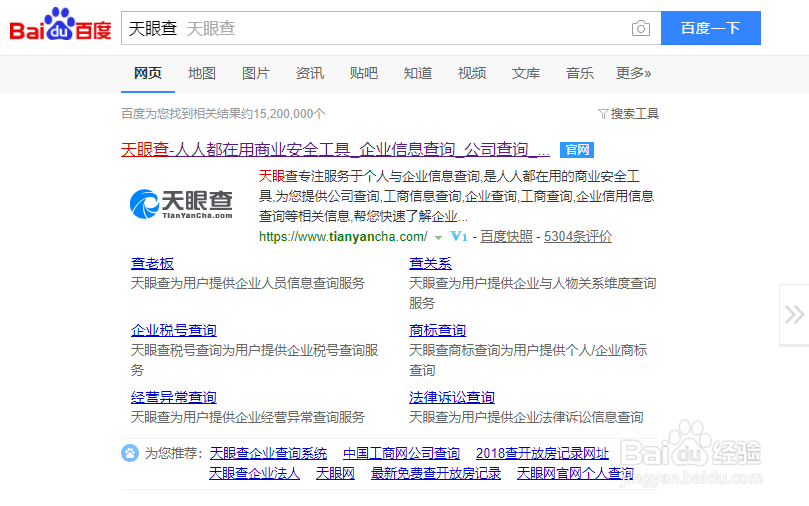This screenshot has width=809, height=506.
Task: Expand the dropdown arrow beside the URL
Action: [439, 238]
